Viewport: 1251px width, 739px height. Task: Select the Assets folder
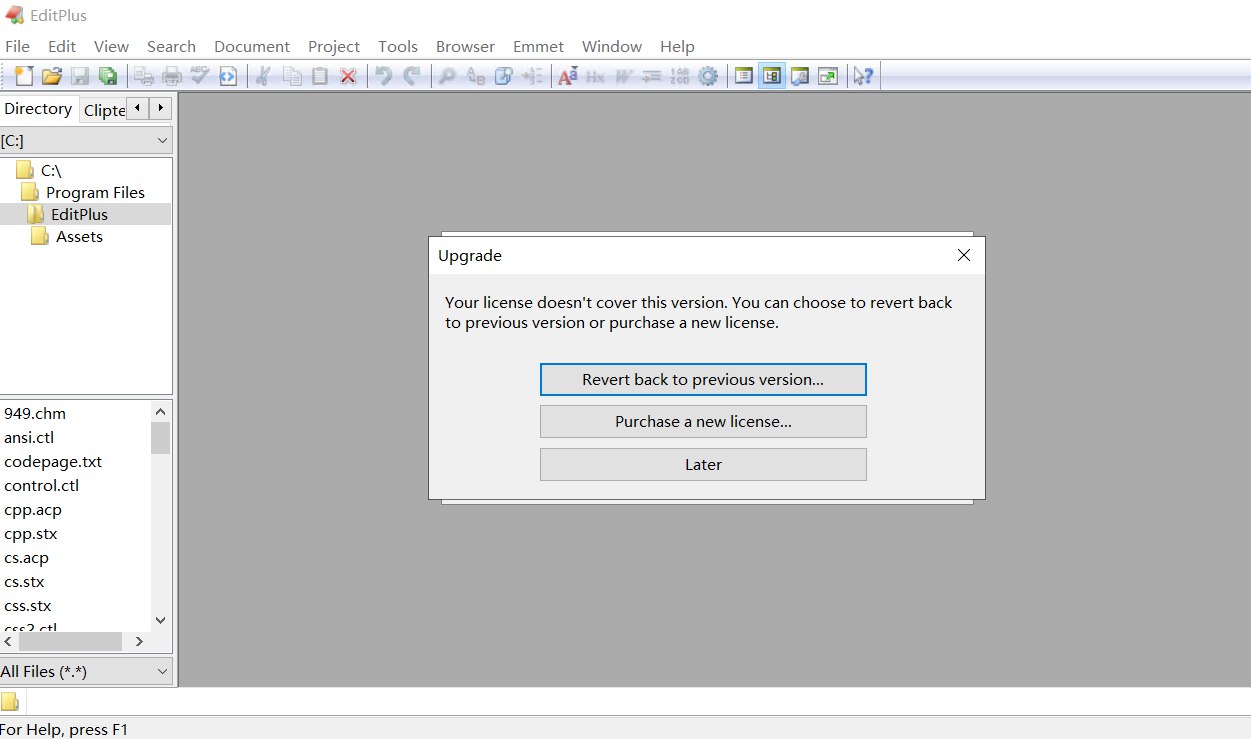tap(67, 237)
